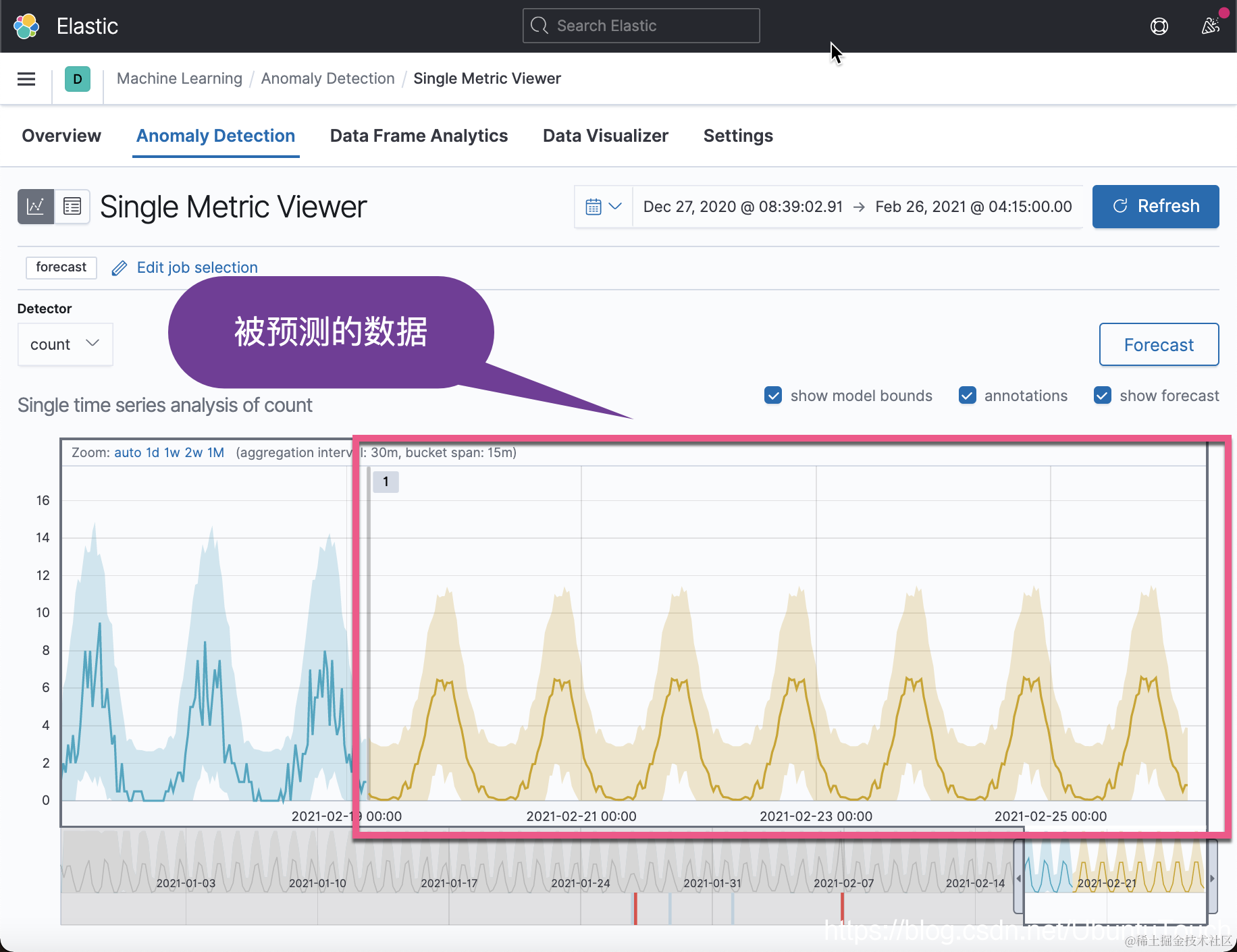Switch to Anomaly Explorer table icon
Screen dimensions: 1237x952
[x=72, y=206]
